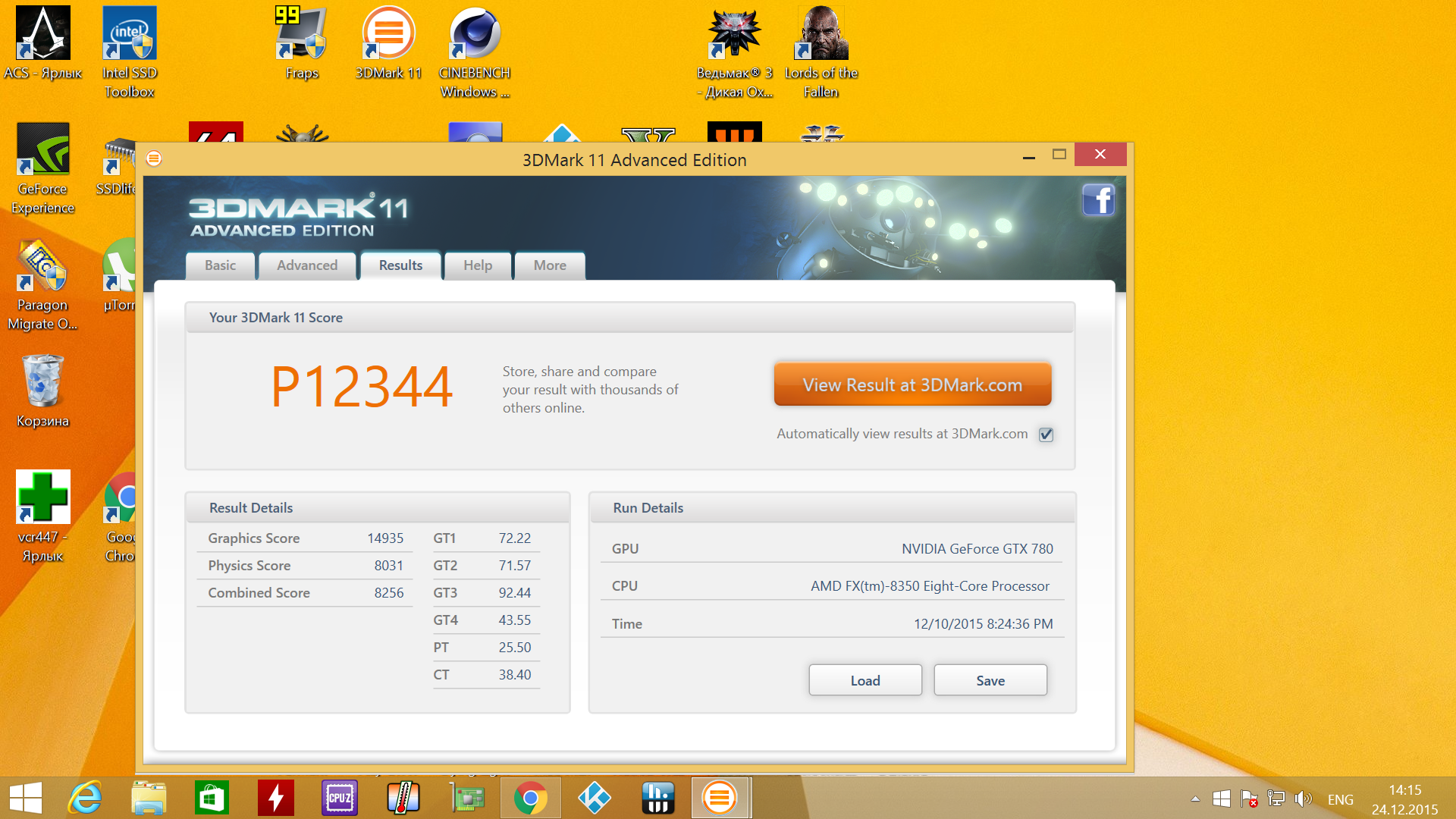The width and height of the screenshot is (1456, 819).
Task: Open Kodi from the taskbar
Action: point(594,798)
